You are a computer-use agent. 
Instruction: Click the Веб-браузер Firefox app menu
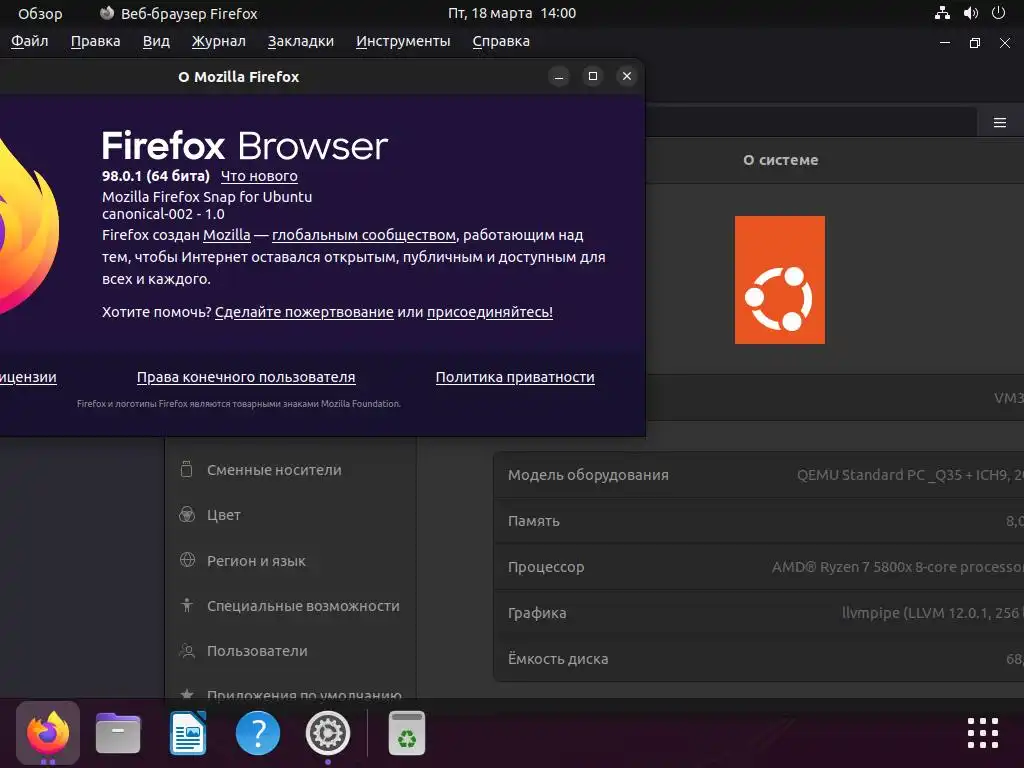point(178,14)
